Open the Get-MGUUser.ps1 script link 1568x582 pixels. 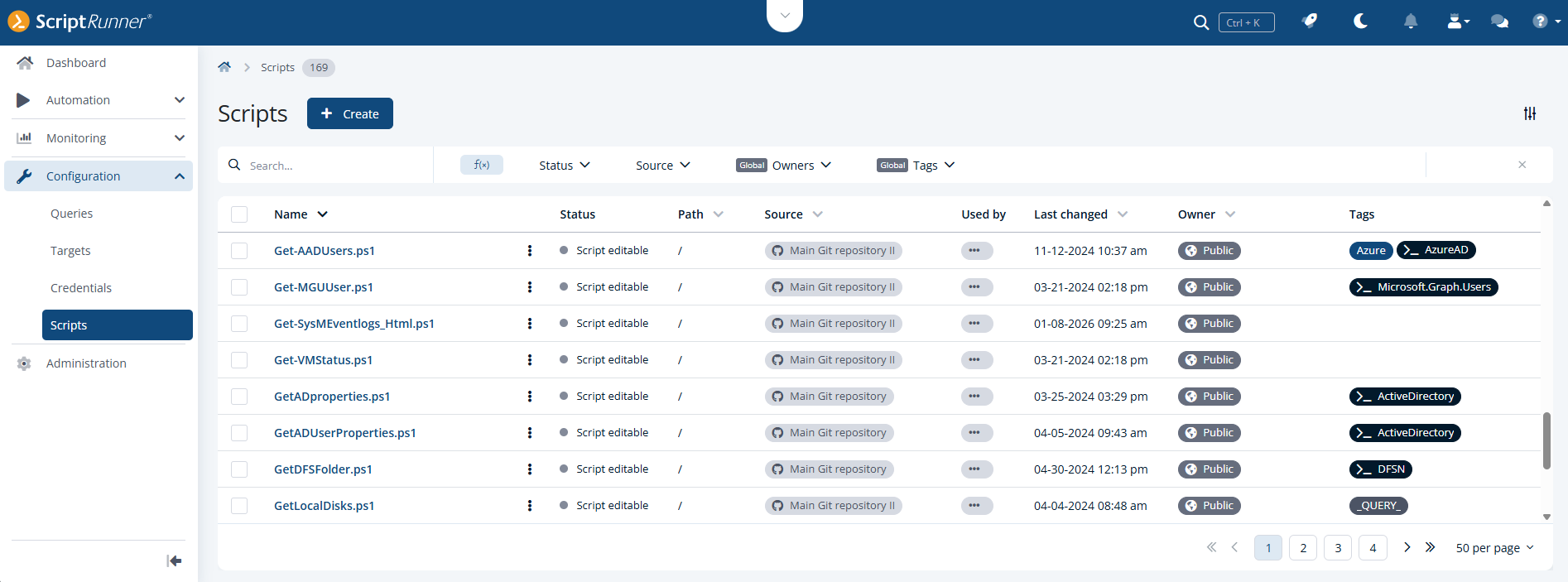[324, 287]
